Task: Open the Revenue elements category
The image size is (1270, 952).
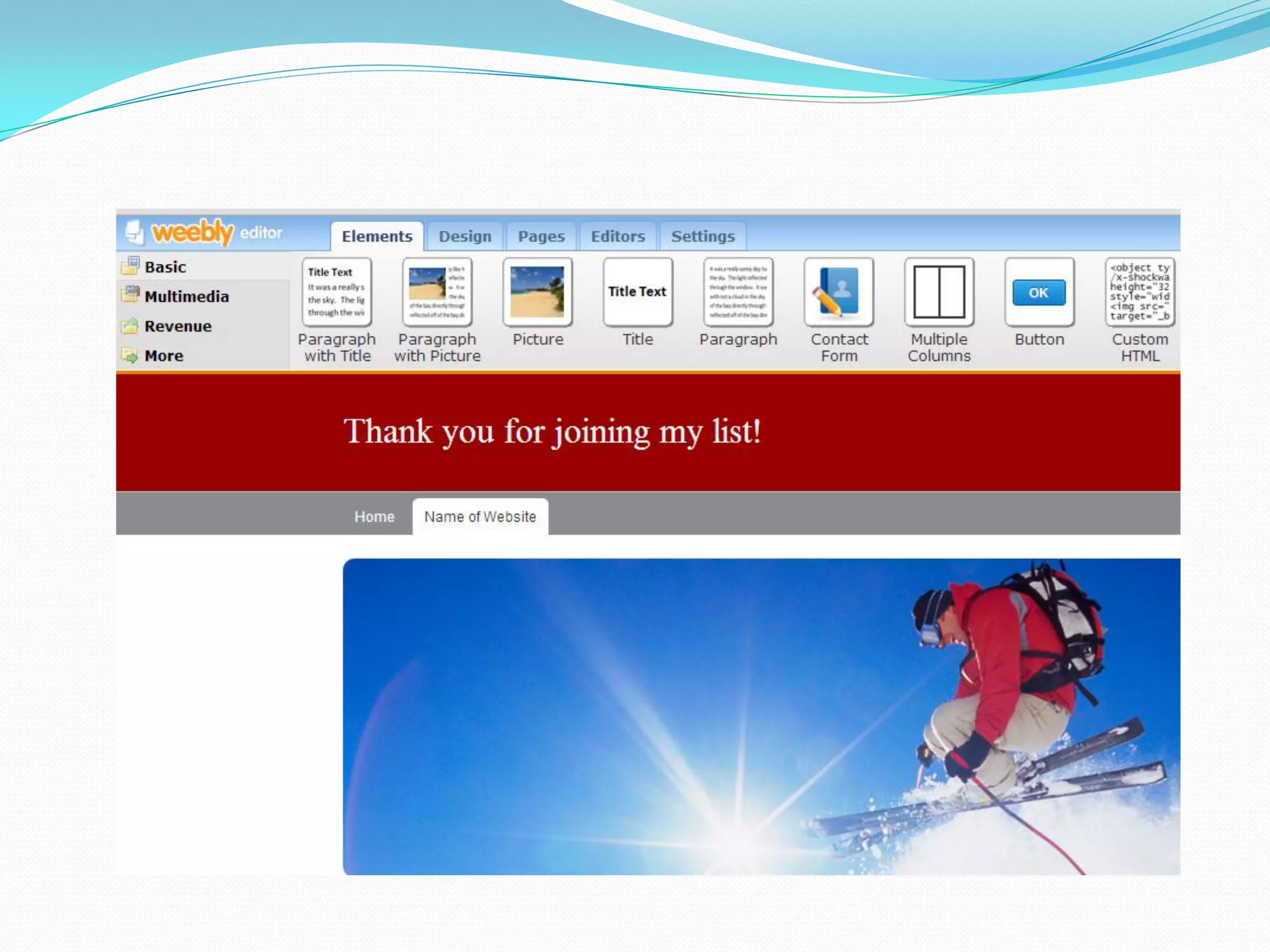Action: tap(177, 327)
